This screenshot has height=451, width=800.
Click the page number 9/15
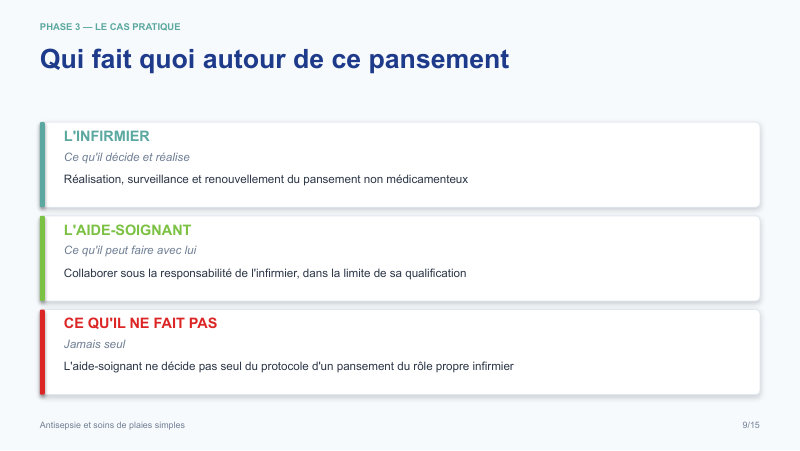click(751, 425)
